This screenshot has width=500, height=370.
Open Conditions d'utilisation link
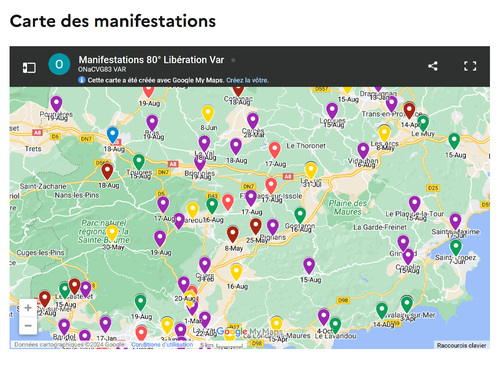[x=162, y=344]
